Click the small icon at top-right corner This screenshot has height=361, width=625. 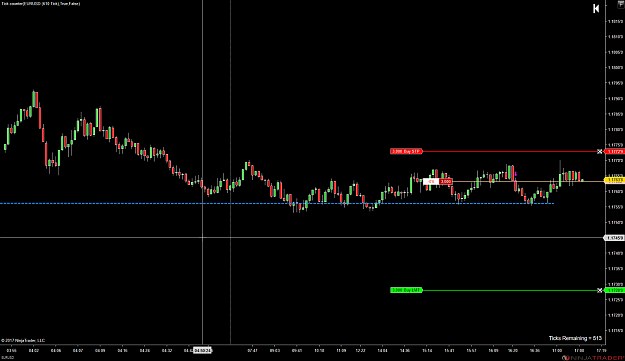coord(621,4)
